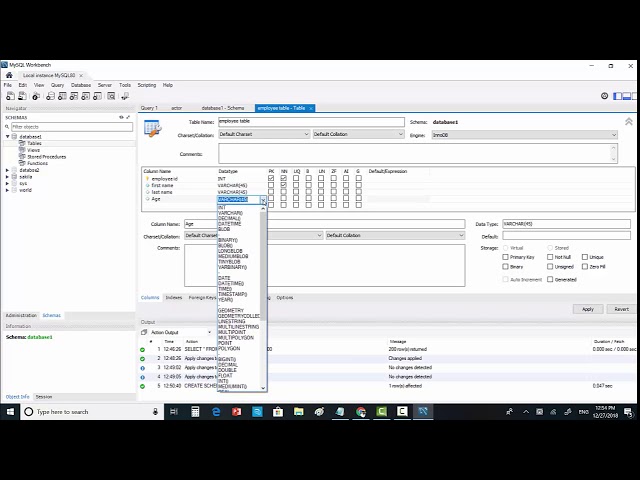Select the Tables item under database1
The image size is (640, 480).
(x=34, y=143)
